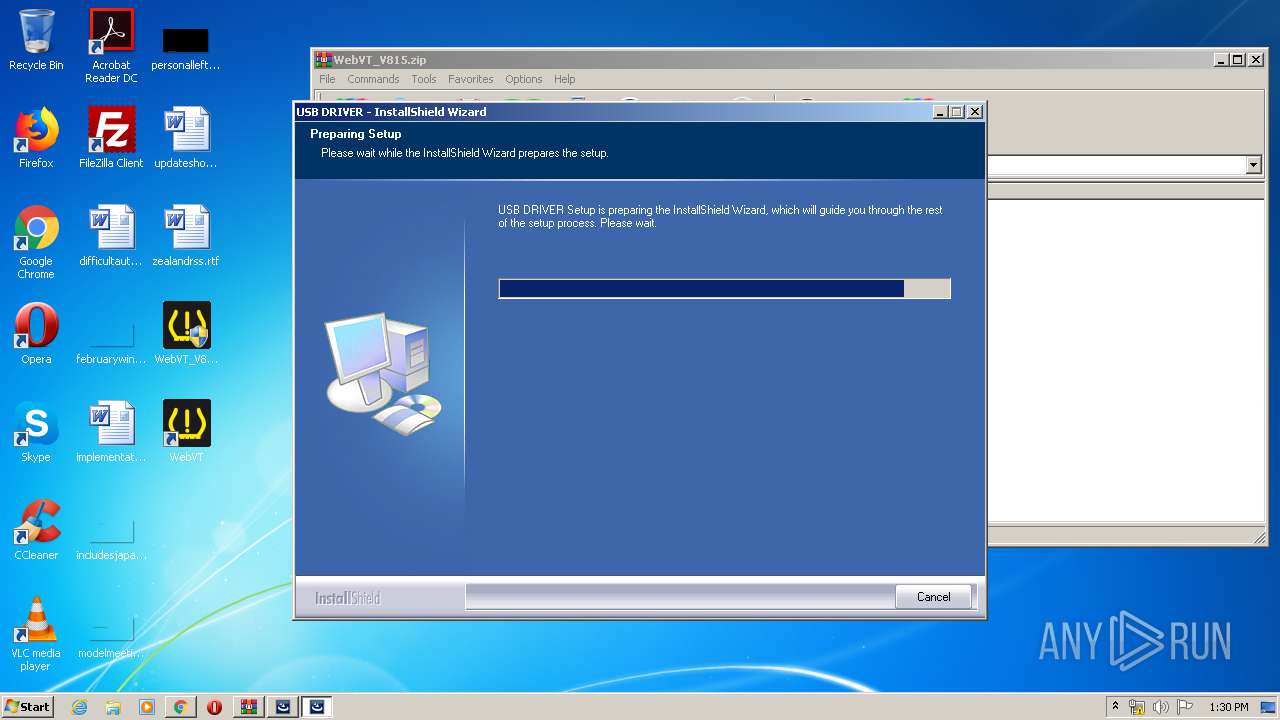Open the Tools menu in WinRAR

pyautogui.click(x=424, y=79)
